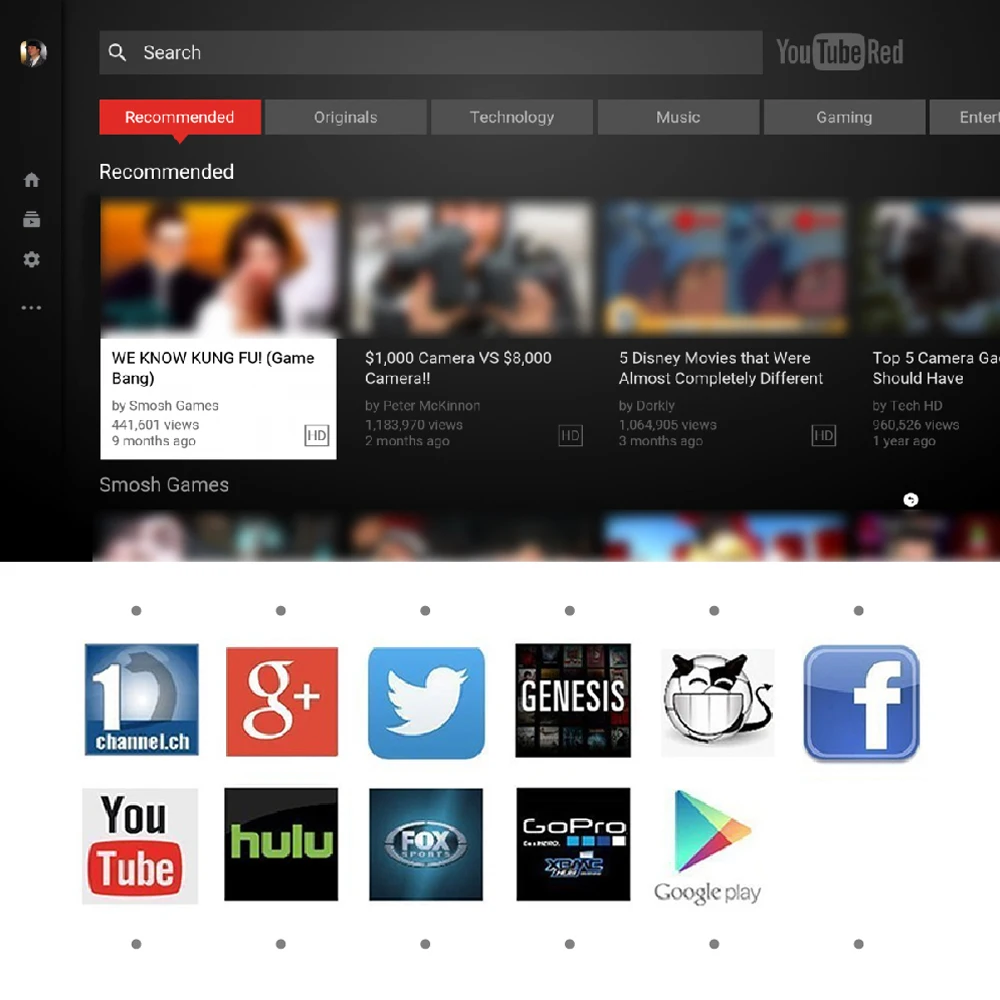Open the subscriptions sidebar icon
1000x1000 pixels.
(31, 219)
